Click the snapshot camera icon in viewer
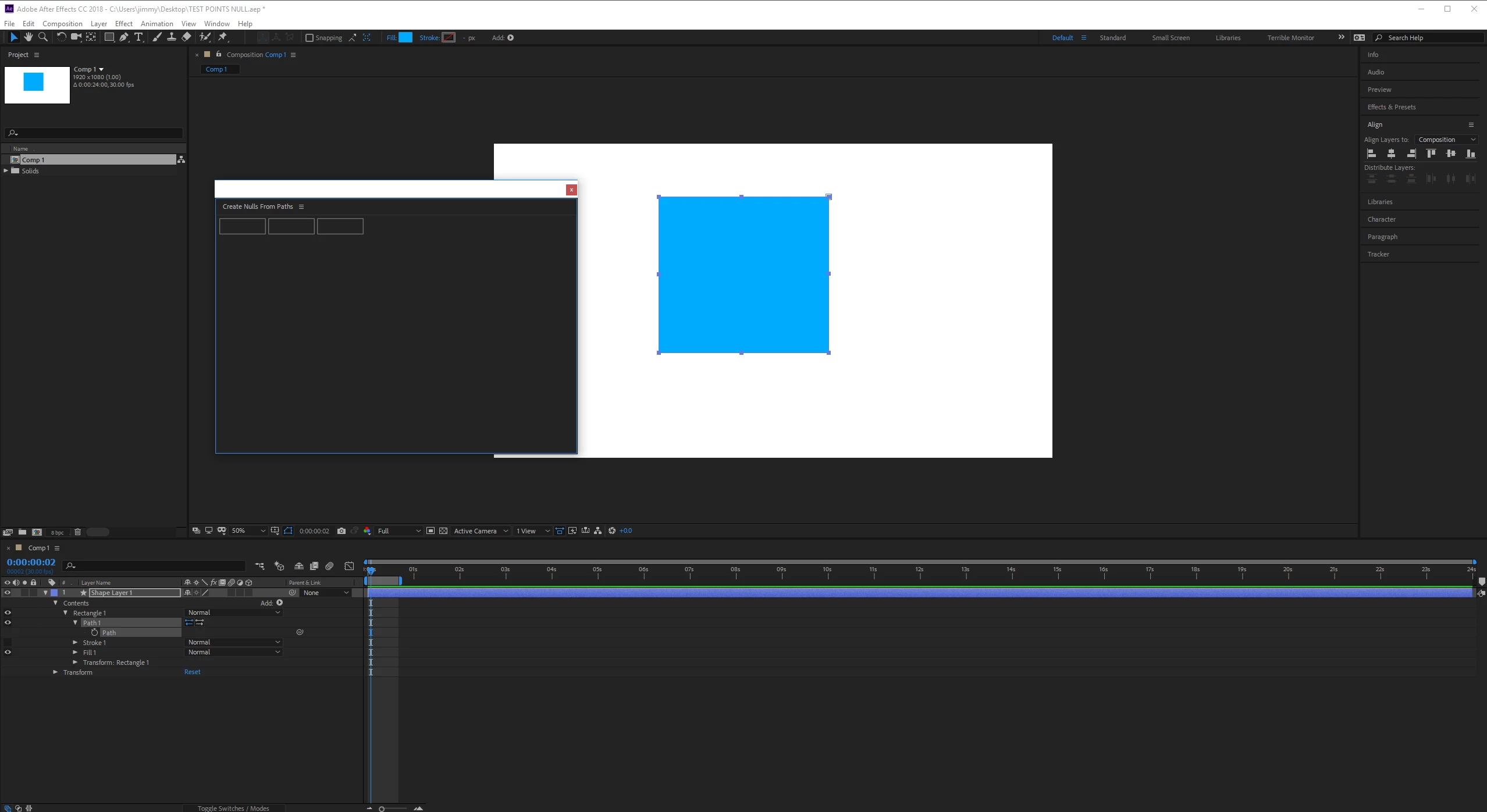1487x812 pixels. pyautogui.click(x=341, y=531)
